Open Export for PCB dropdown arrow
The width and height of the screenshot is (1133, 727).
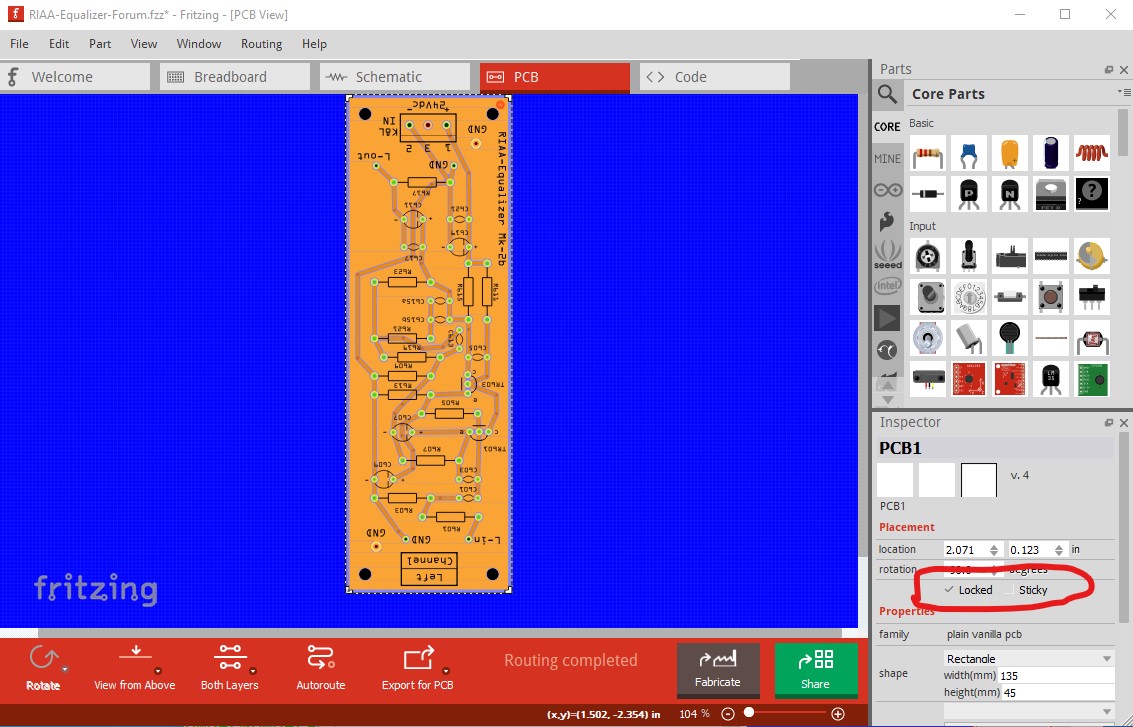point(446,671)
